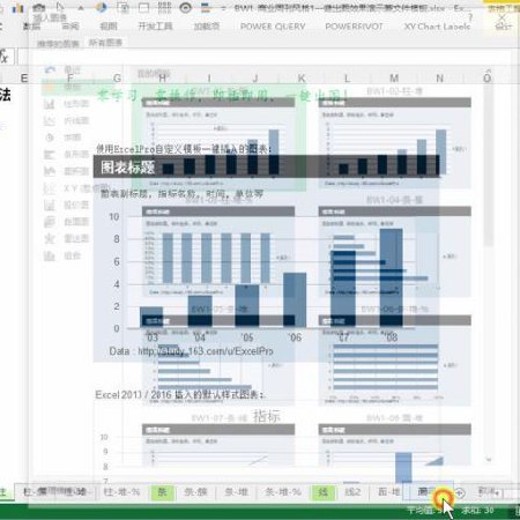Click the new sheet plus icon

pyautogui.click(x=460, y=493)
